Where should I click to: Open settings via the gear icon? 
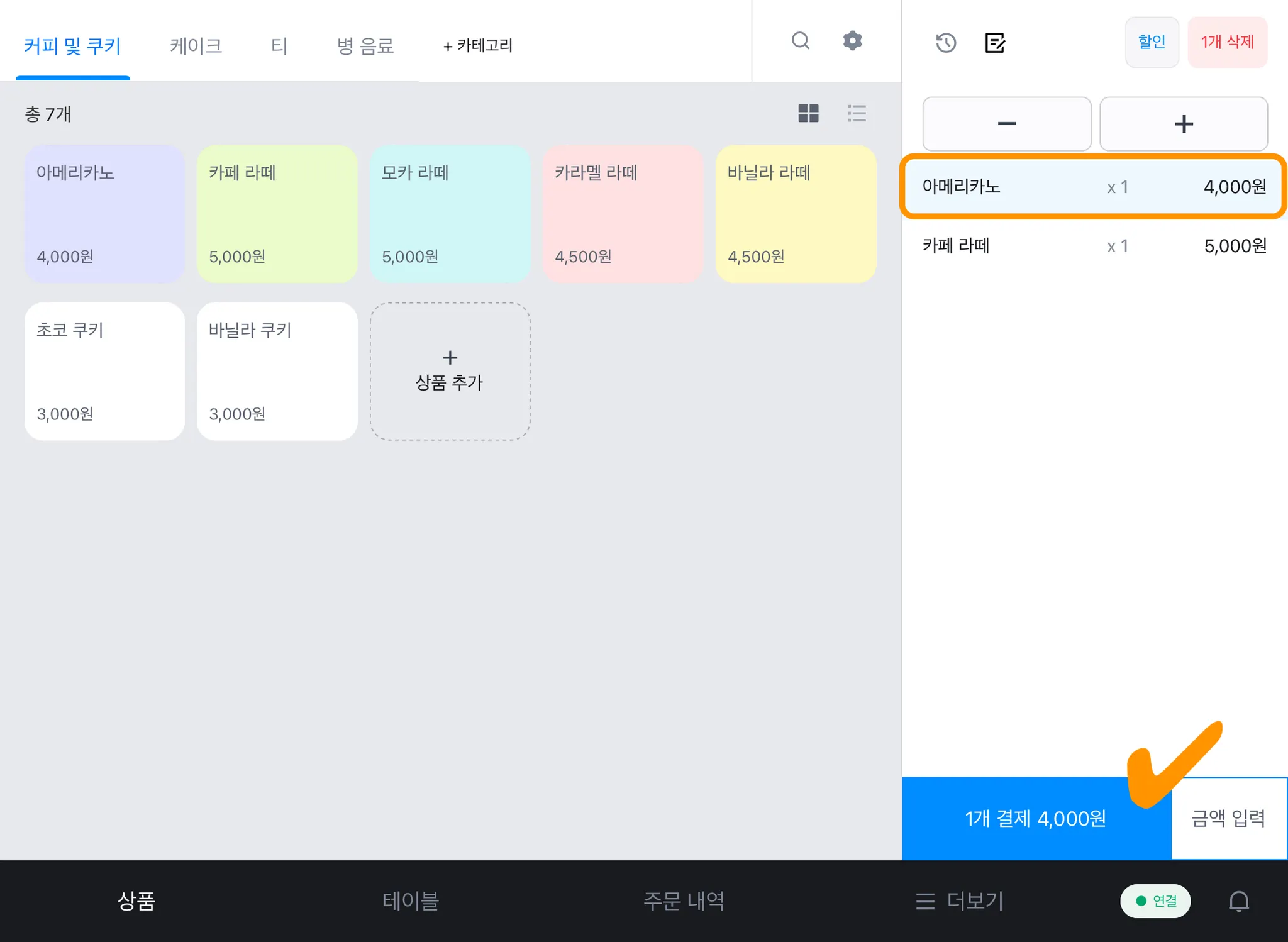click(852, 41)
